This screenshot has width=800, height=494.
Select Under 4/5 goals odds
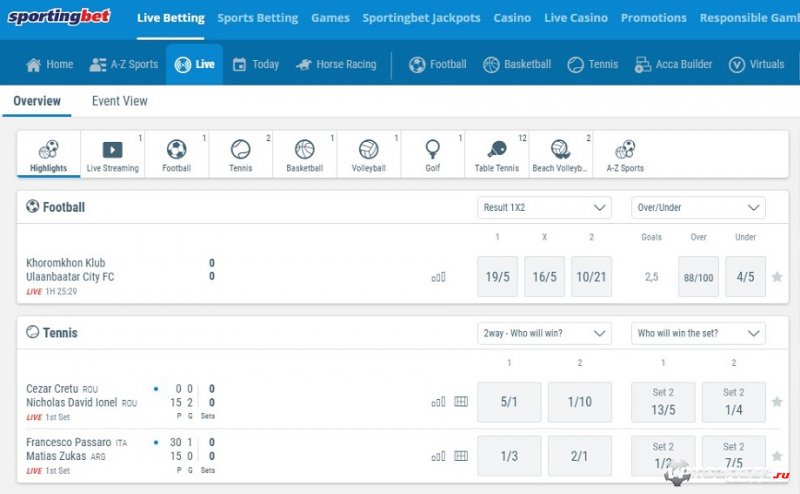tap(745, 277)
